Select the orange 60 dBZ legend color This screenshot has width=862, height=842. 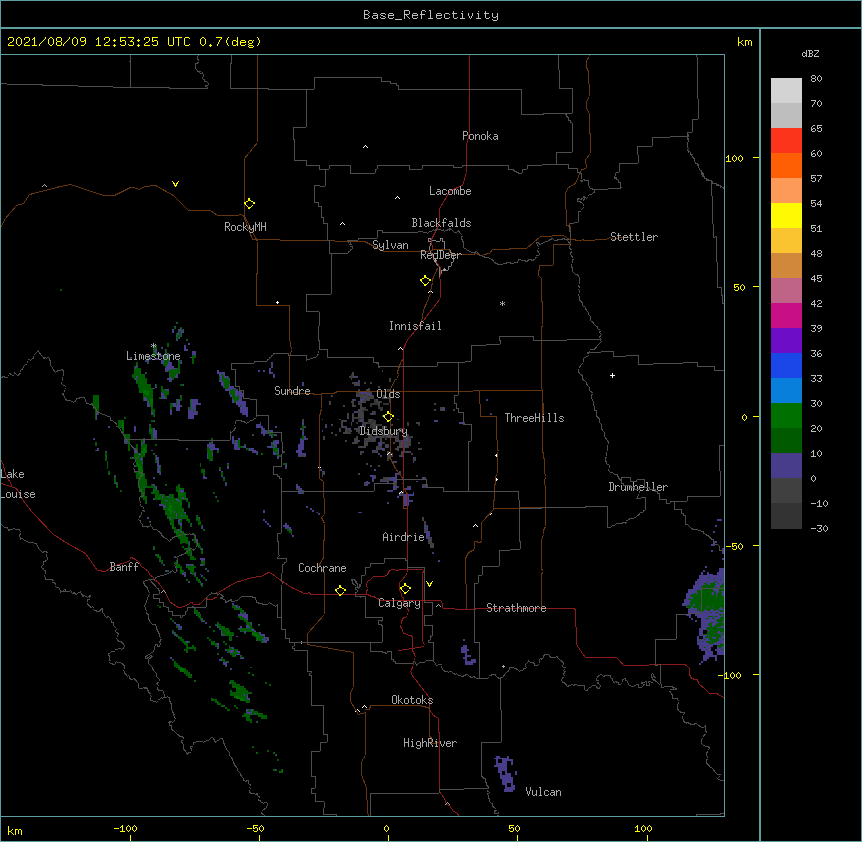[x=786, y=165]
